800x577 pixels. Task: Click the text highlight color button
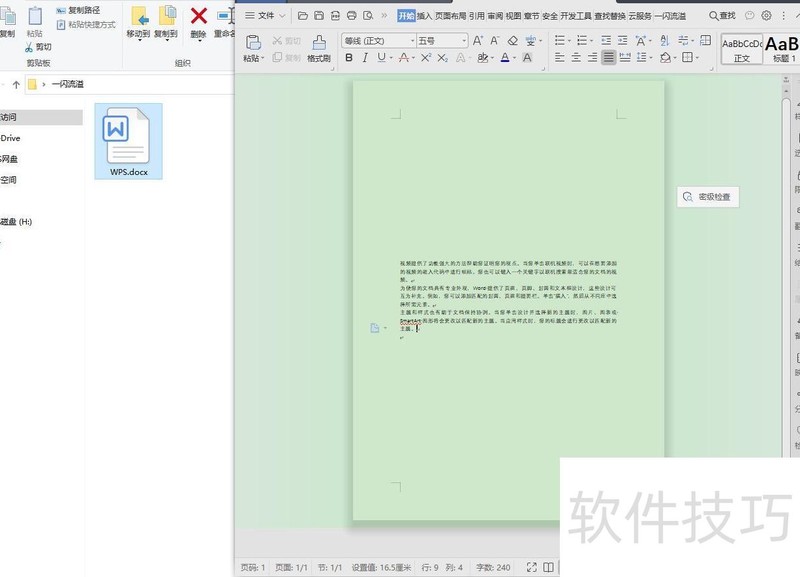click(x=482, y=58)
